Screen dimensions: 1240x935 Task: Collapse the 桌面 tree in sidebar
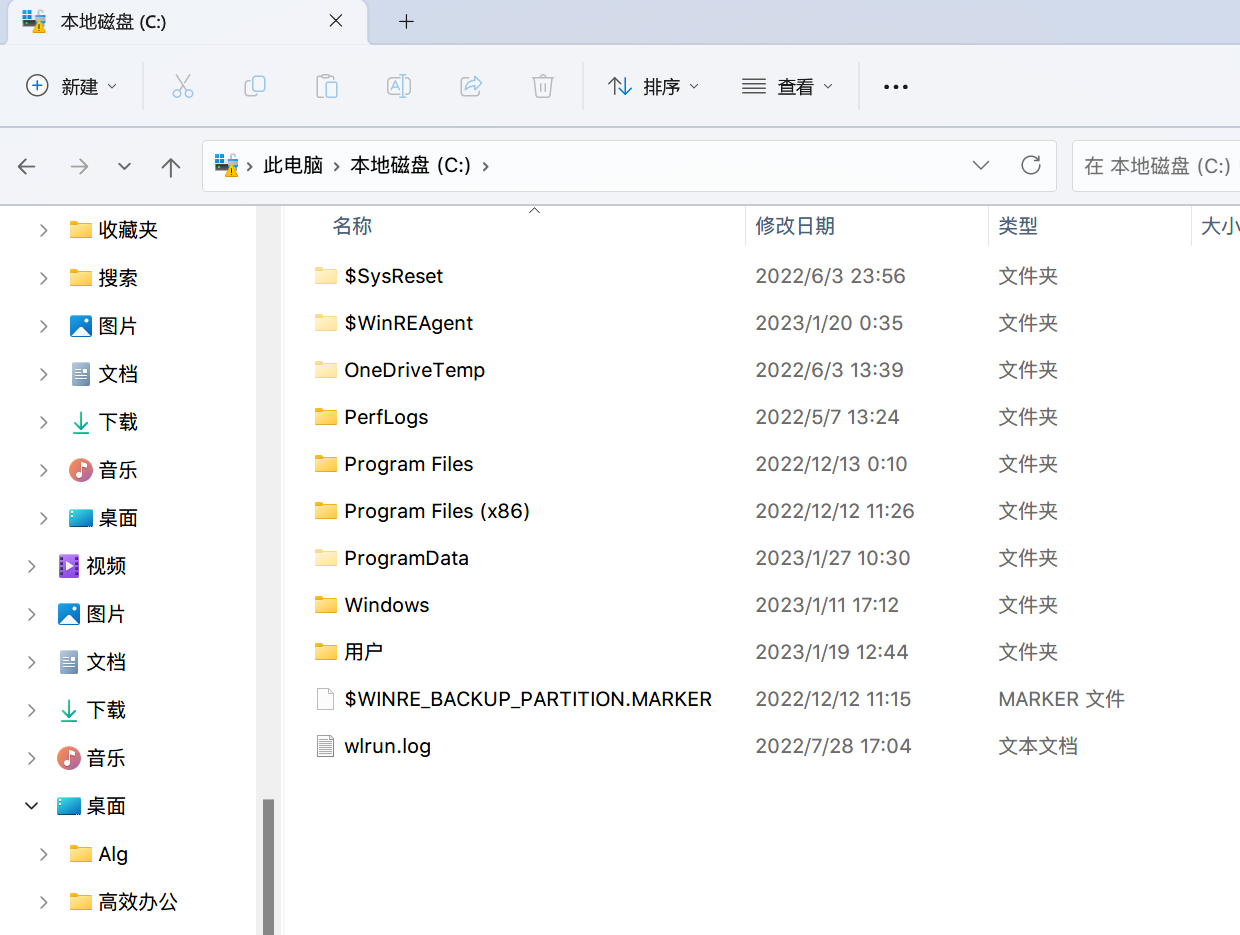[x=31, y=805]
